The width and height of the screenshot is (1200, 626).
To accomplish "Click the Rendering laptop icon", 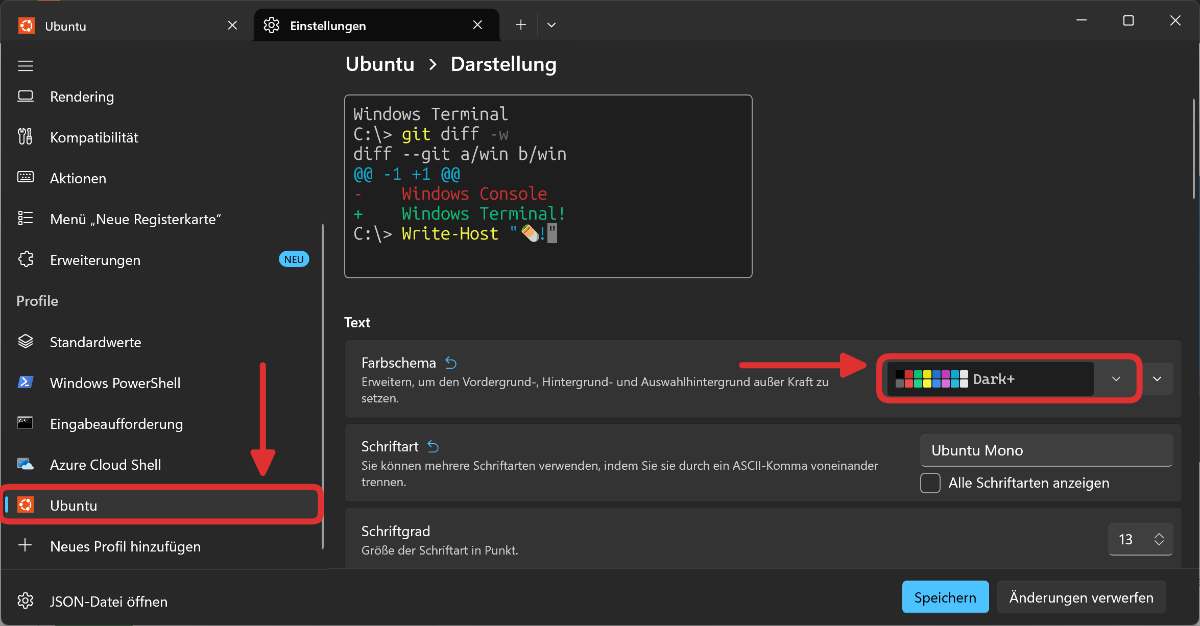I will coord(26,97).
